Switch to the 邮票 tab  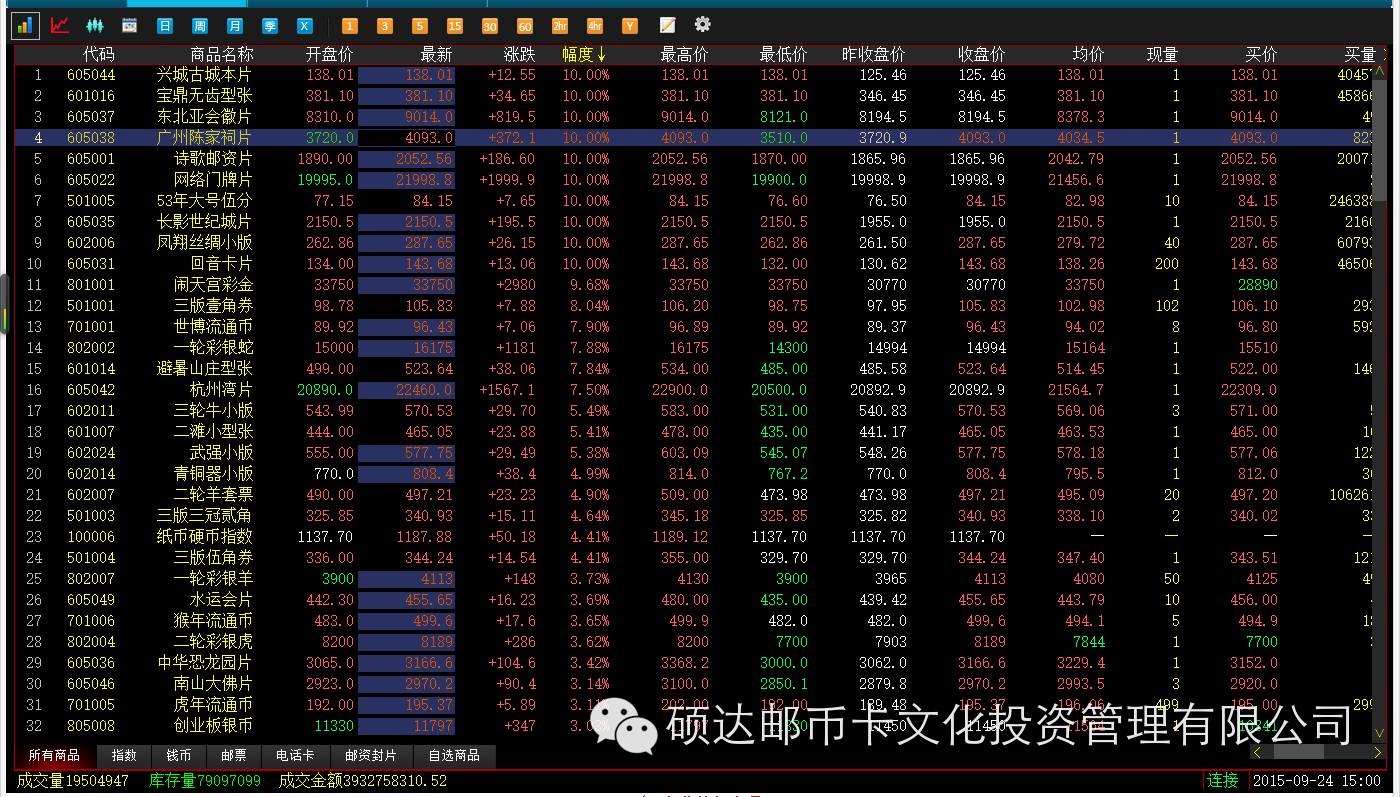click(x=234, y=756)
